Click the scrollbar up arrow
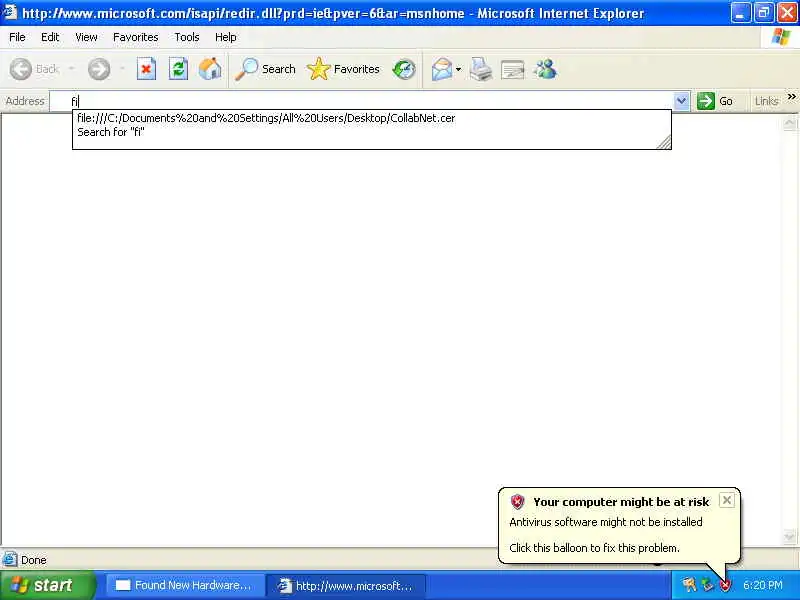 pos(789,123)
